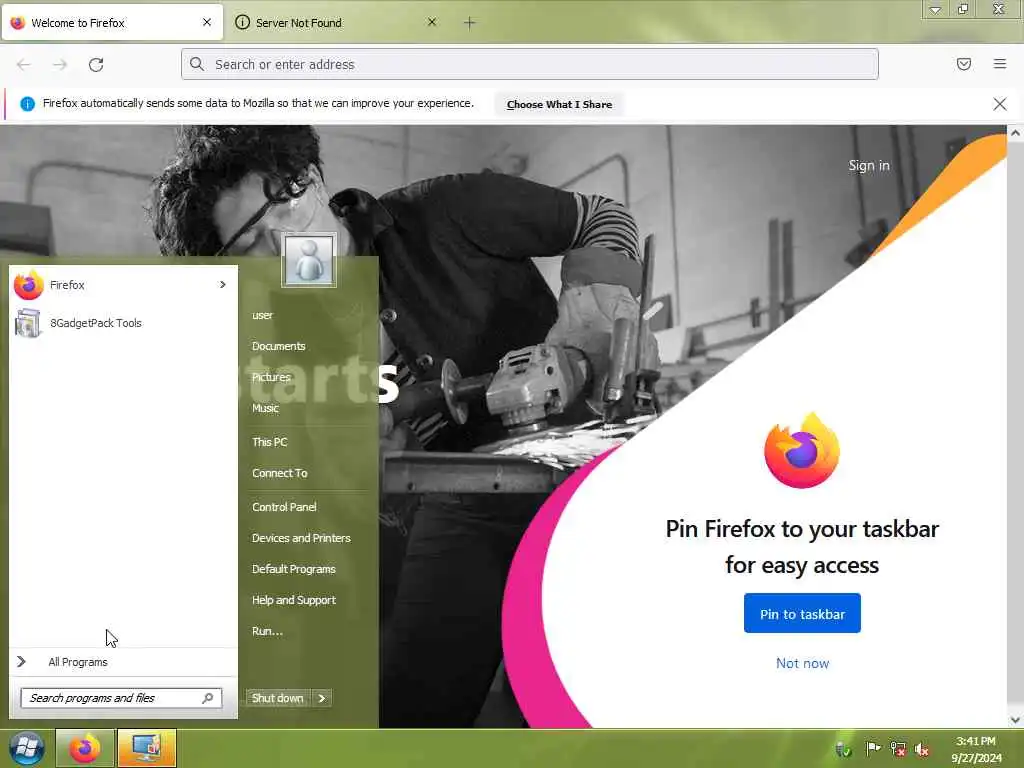Reload the current page

(x=96, y=64)
